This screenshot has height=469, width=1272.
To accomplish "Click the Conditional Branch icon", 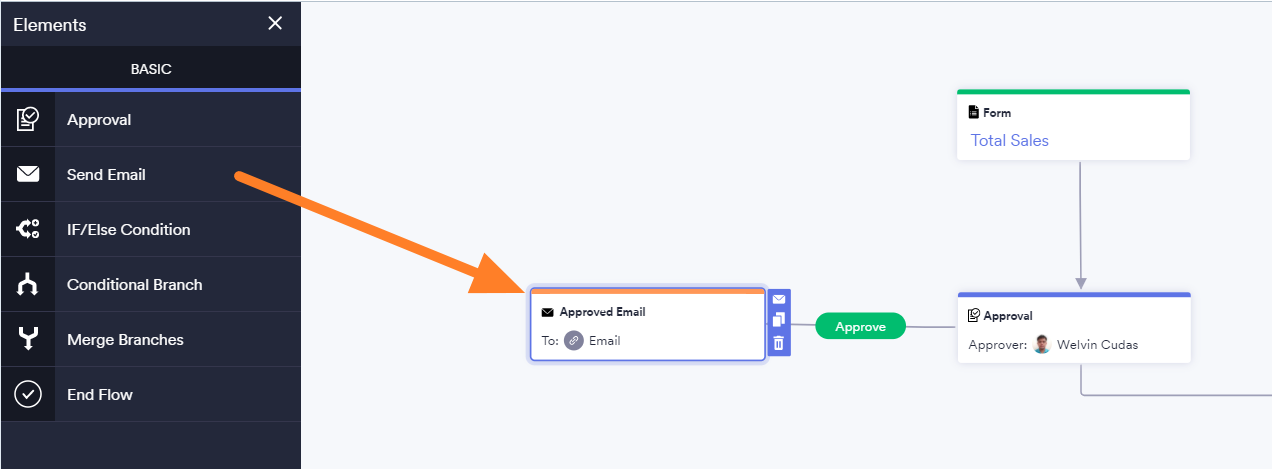I will [x=28, y=285].
